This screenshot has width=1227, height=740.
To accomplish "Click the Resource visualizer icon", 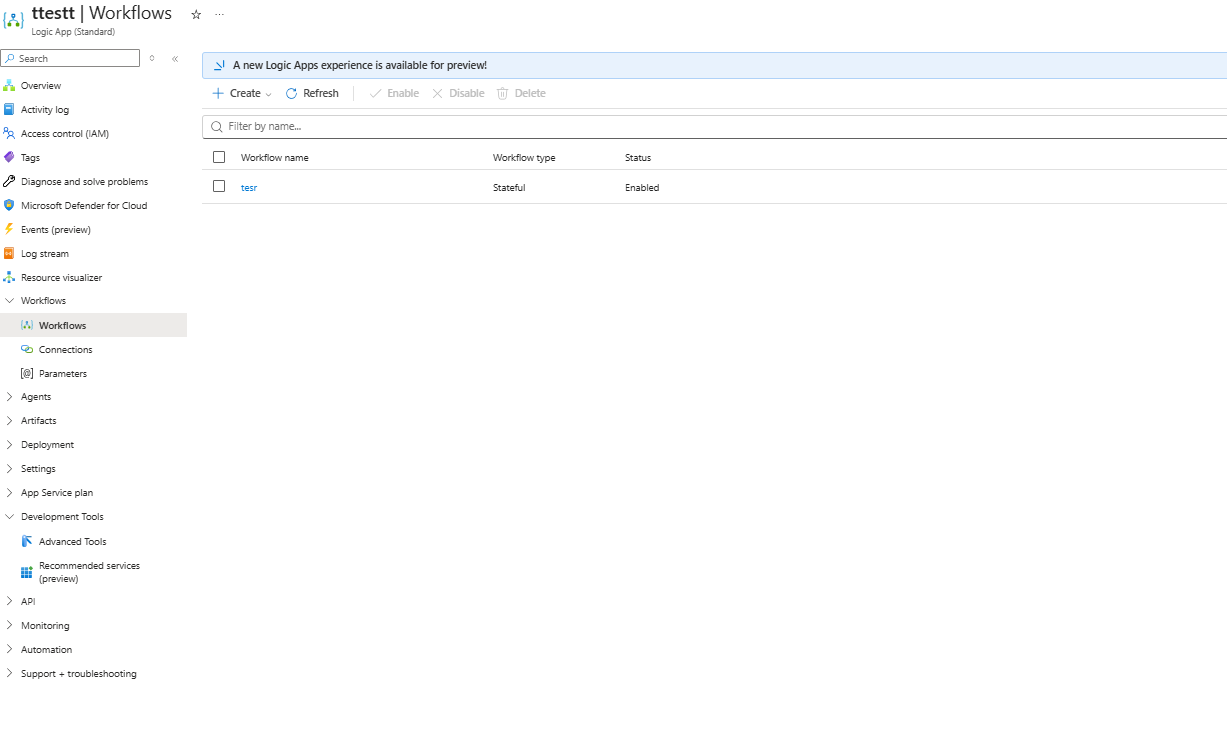I will click(9, 278).
